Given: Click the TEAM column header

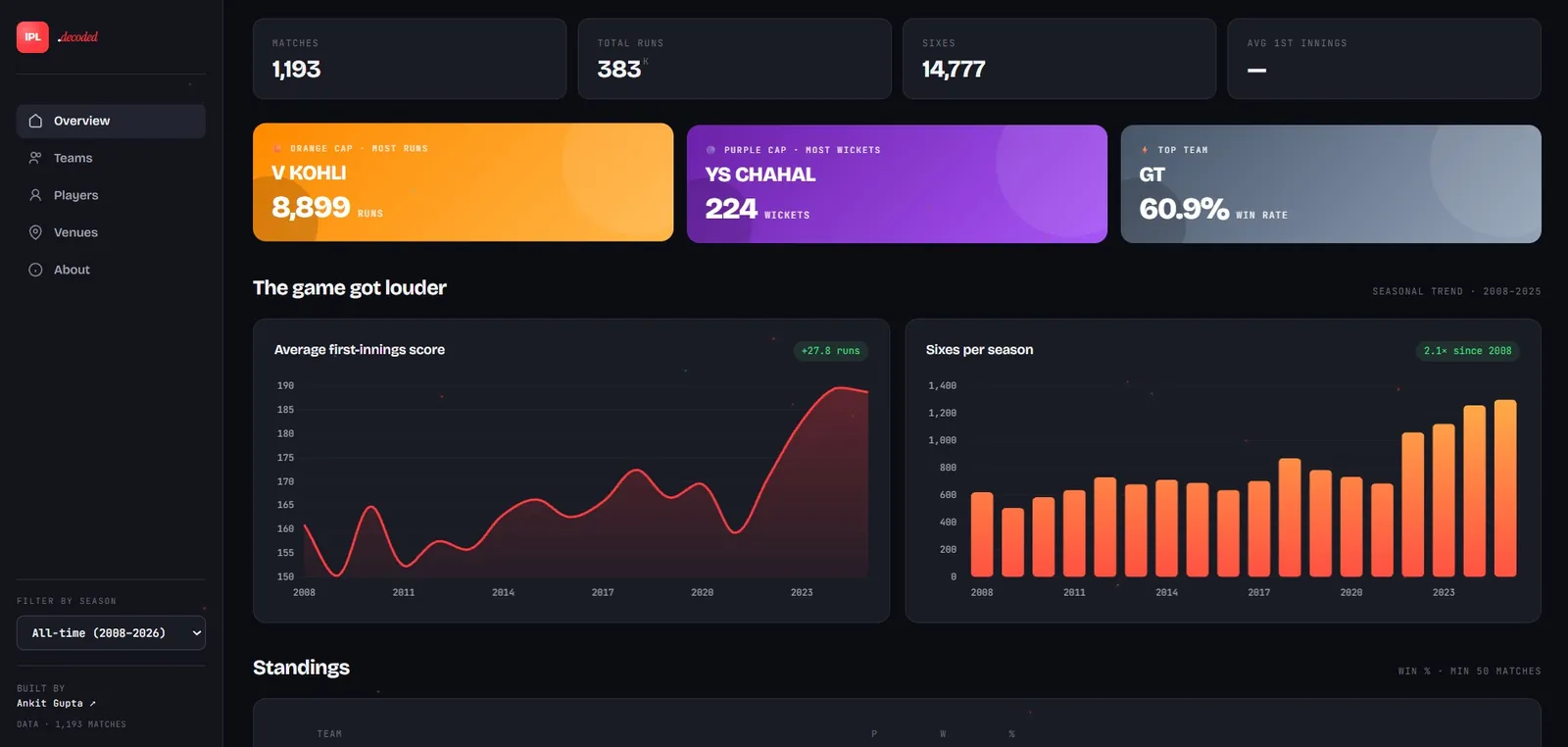Looking at the screenshot, I should (x=329, y=733).
